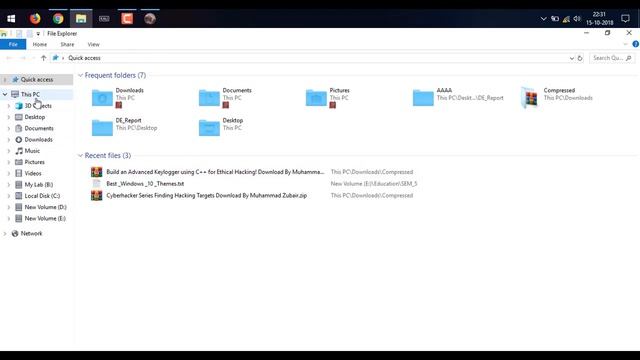Open the orange app in the taskbar
This screenshot has height=360, width=640.
(x=127, y=18)
